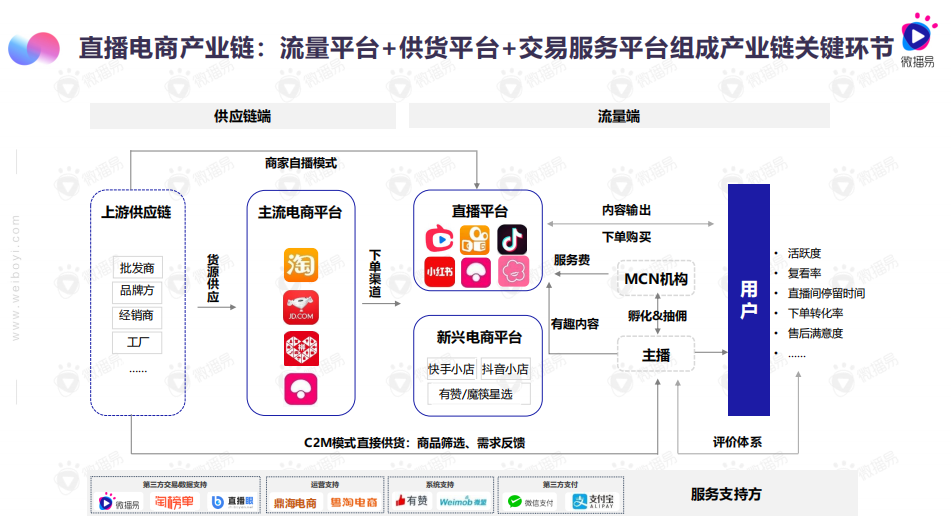Click the 支付宝 Alipay logo
This screenshot has height=519, width=951.
point(594,501)
